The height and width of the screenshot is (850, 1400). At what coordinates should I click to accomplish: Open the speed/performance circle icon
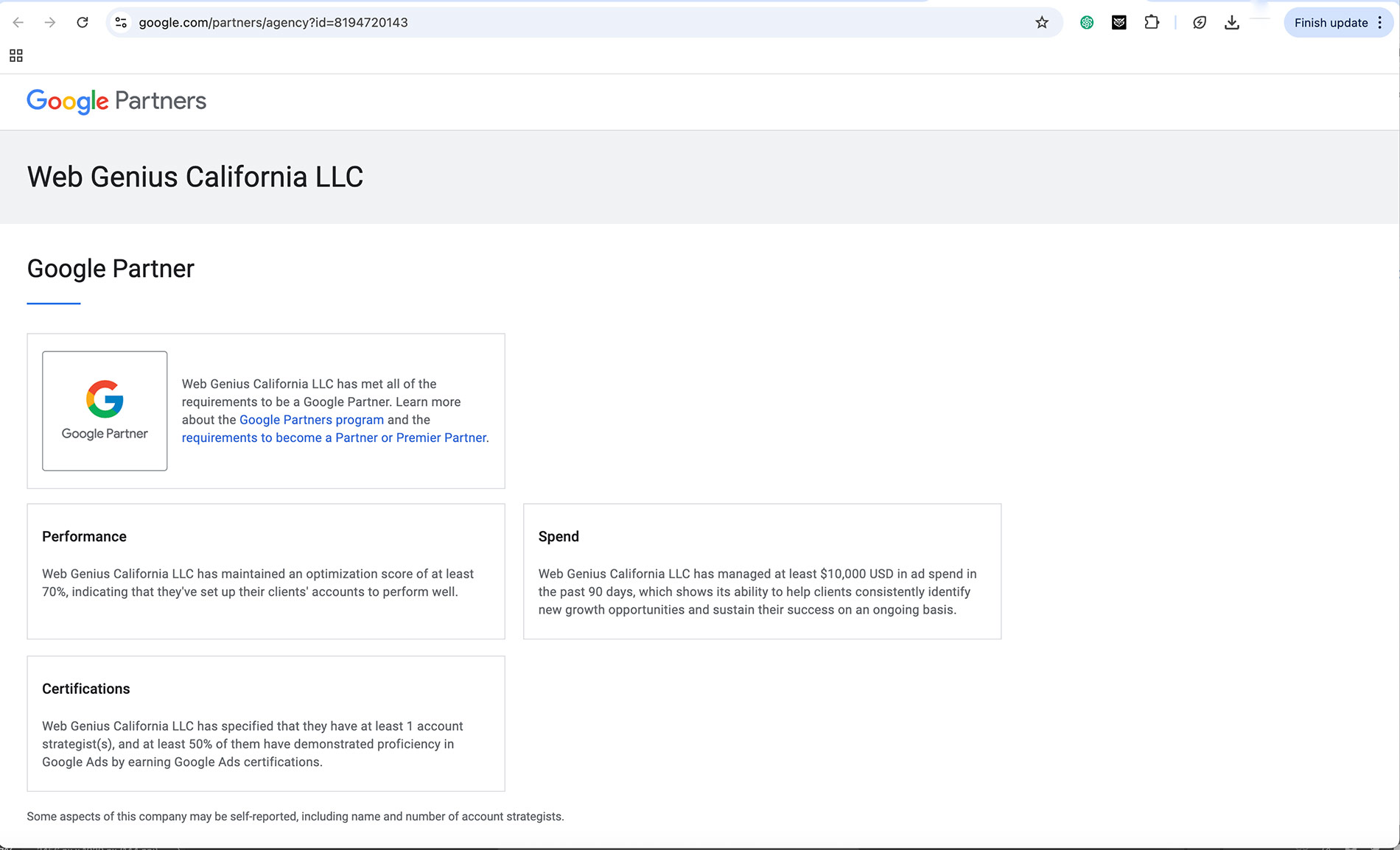point(1200,23)
